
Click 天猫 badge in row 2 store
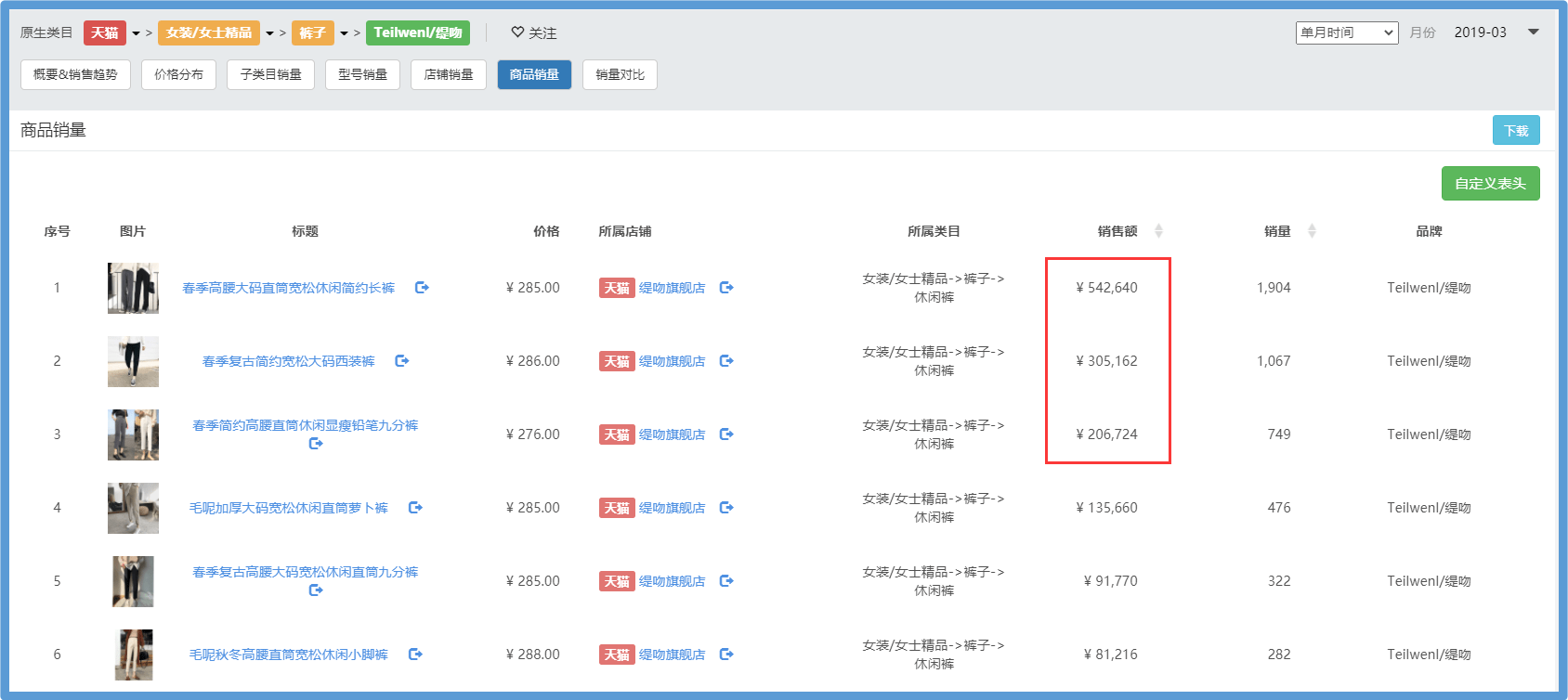[x=617, y=361]
